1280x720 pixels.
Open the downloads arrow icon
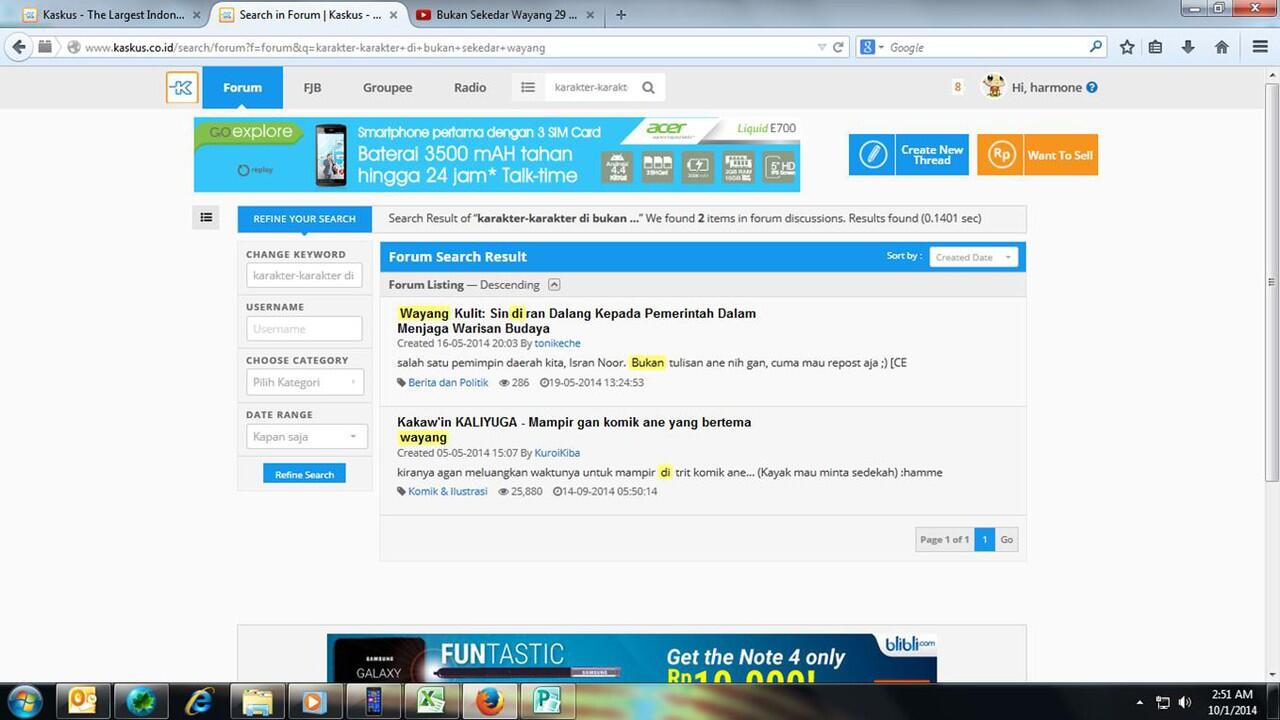coord(1188,47)
